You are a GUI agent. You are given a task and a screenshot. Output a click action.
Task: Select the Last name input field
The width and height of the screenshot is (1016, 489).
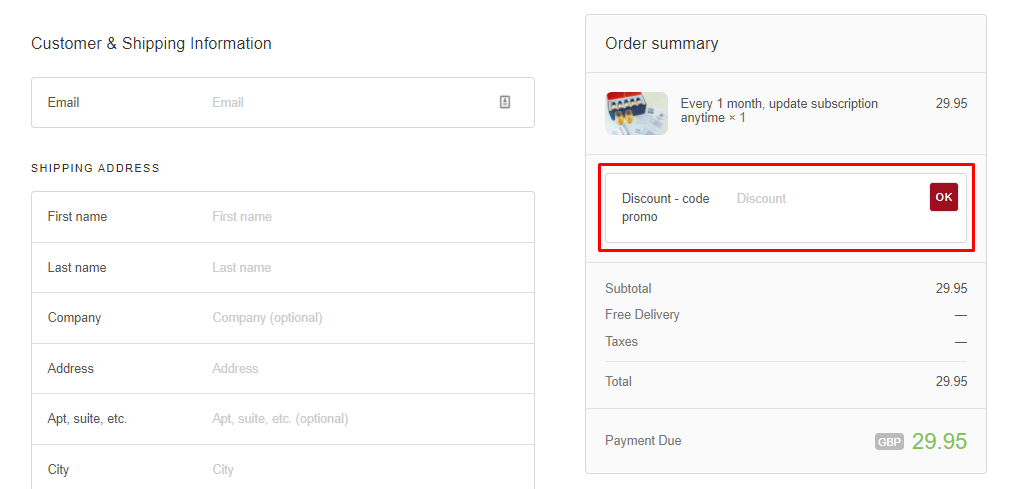[360, 268]
